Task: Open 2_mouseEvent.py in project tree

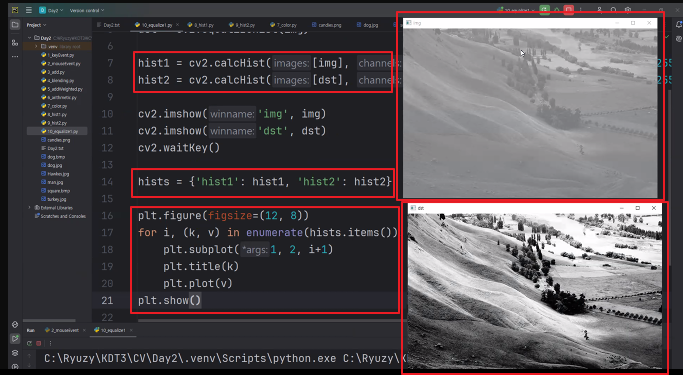Action: [x=61, y=64]
